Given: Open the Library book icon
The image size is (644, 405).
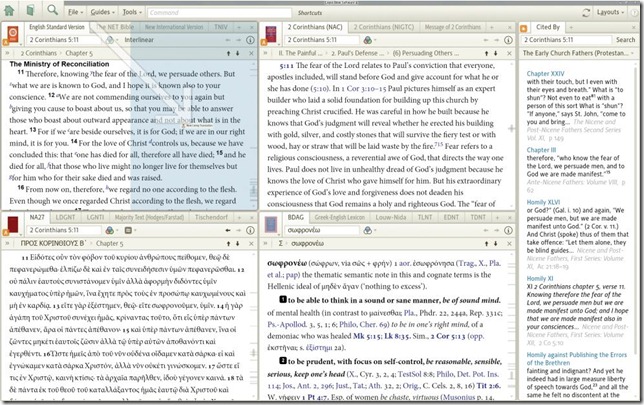Looking at the screenshot, I should (x=30, y=10).
